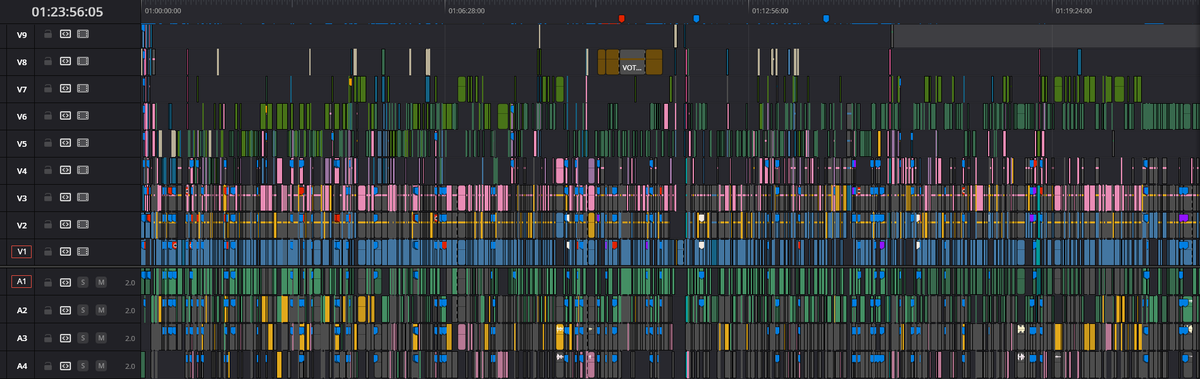Image resolution: width=1200 pixels, height=379 pixels.
Task: Select the first blue timeline marker
Action: pos(696,18)
